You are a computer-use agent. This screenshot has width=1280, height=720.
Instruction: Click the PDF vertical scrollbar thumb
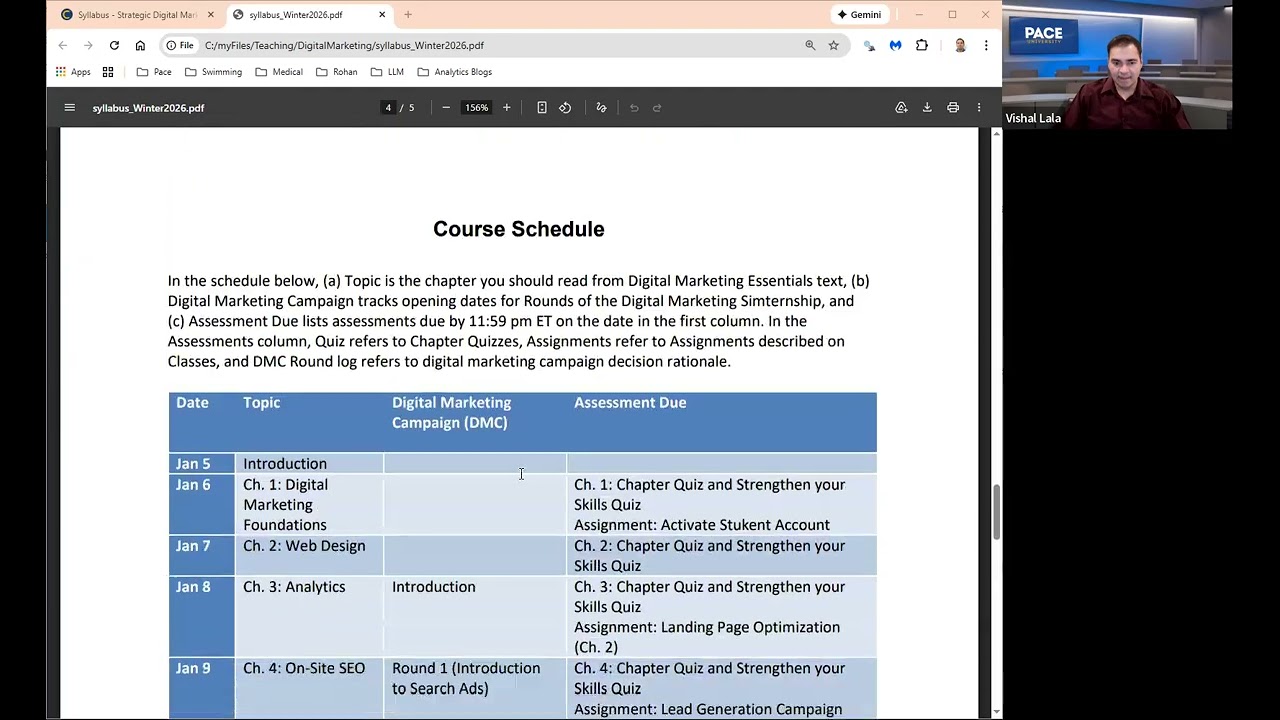(996, 511)
